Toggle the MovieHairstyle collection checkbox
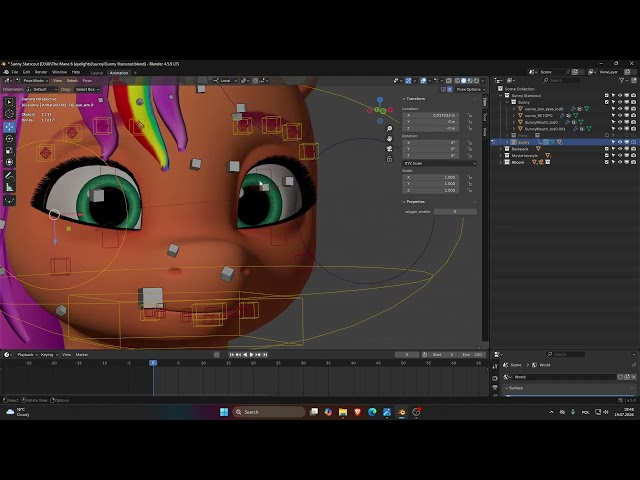 tap(607, 156)
